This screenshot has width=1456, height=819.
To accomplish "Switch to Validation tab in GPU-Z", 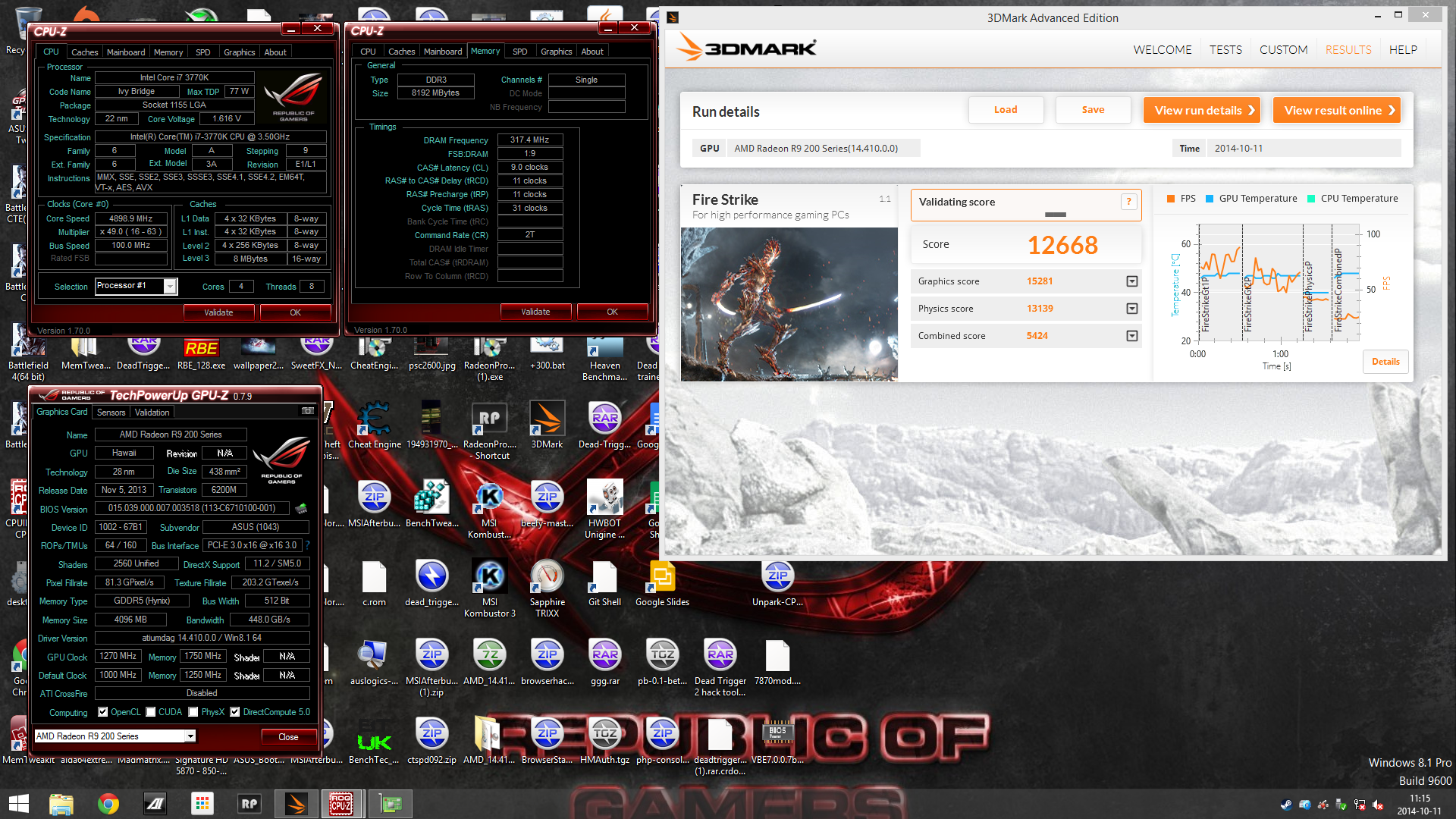I will coord(152,413).
